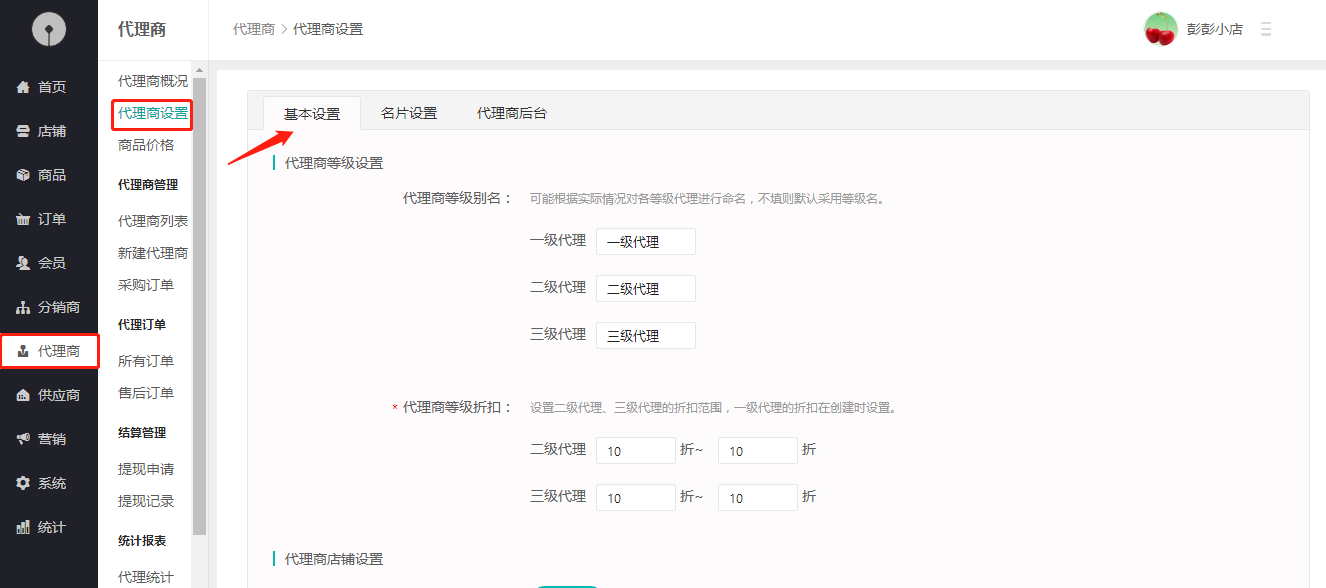
Task: Click the 代理商 breadcrumb link
Action: 253,29
